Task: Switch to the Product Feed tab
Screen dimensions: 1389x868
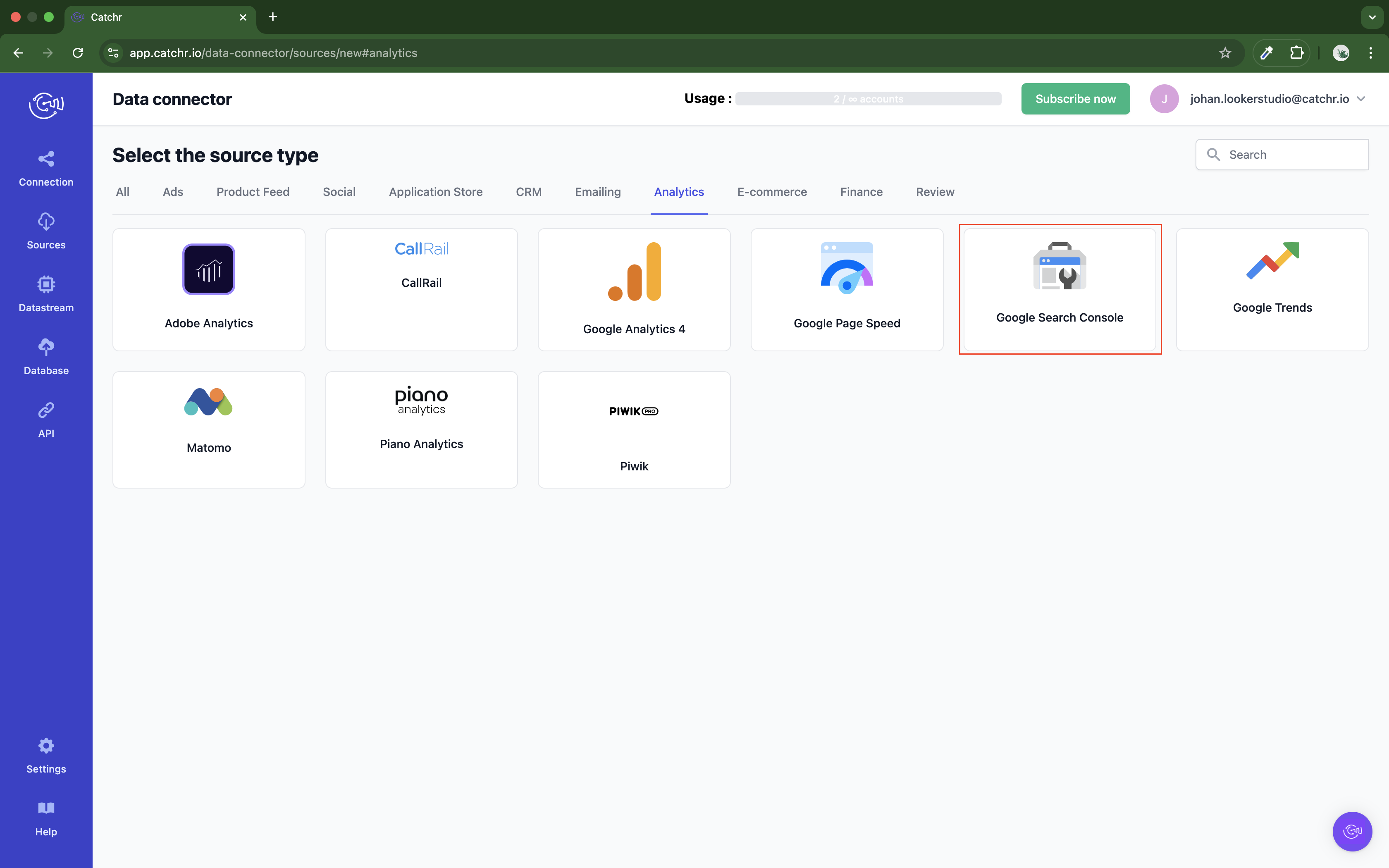Action: pyautogui.click(x=253, y=192)
